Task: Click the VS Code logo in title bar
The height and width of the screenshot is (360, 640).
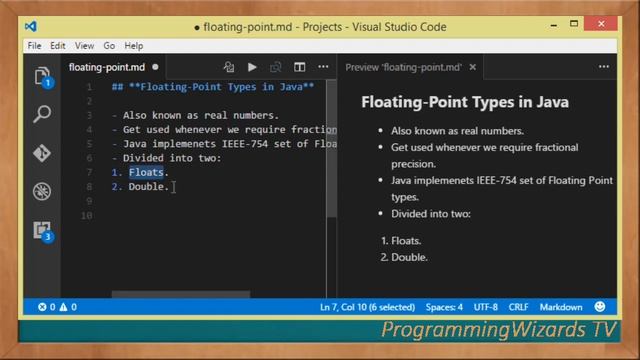Action: pyautogui.click(x=31, y=27)
